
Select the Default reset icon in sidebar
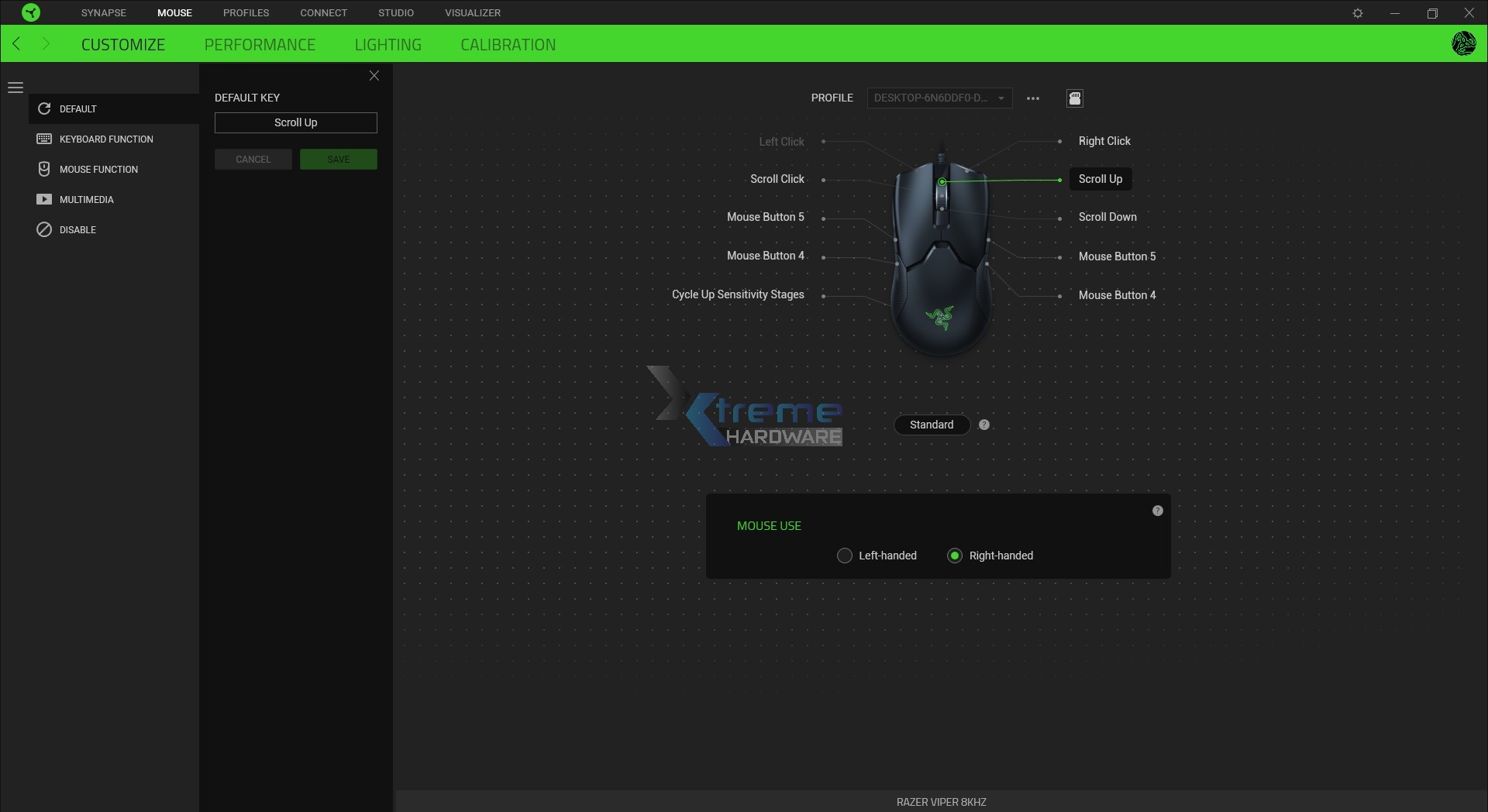44,108
